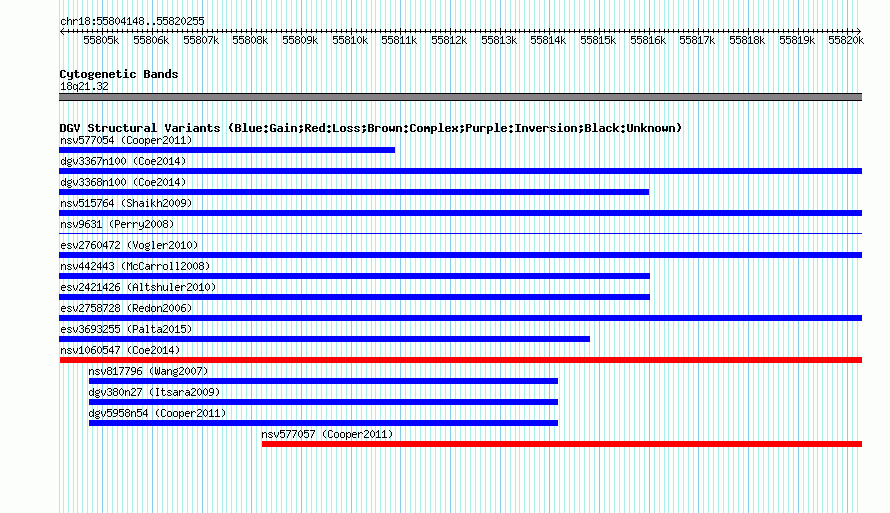
Task: Click the thin nsv9631 (Perry2008) variant line
Action: click(460, 233)
